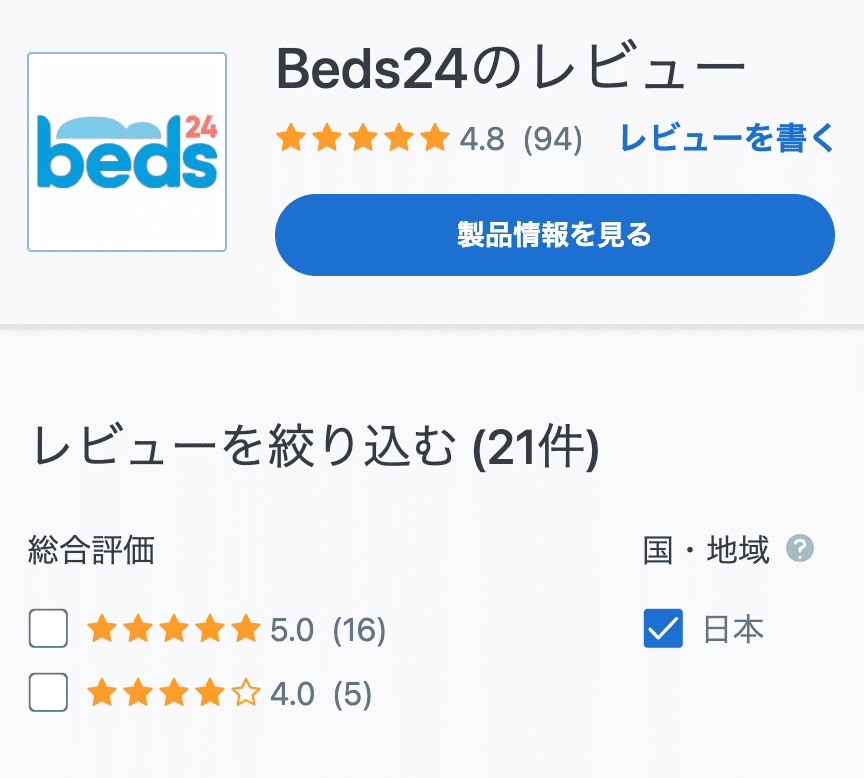Uncheck the 日本 country filter
This screenshot has height=778, width=864.
point(663,630)
